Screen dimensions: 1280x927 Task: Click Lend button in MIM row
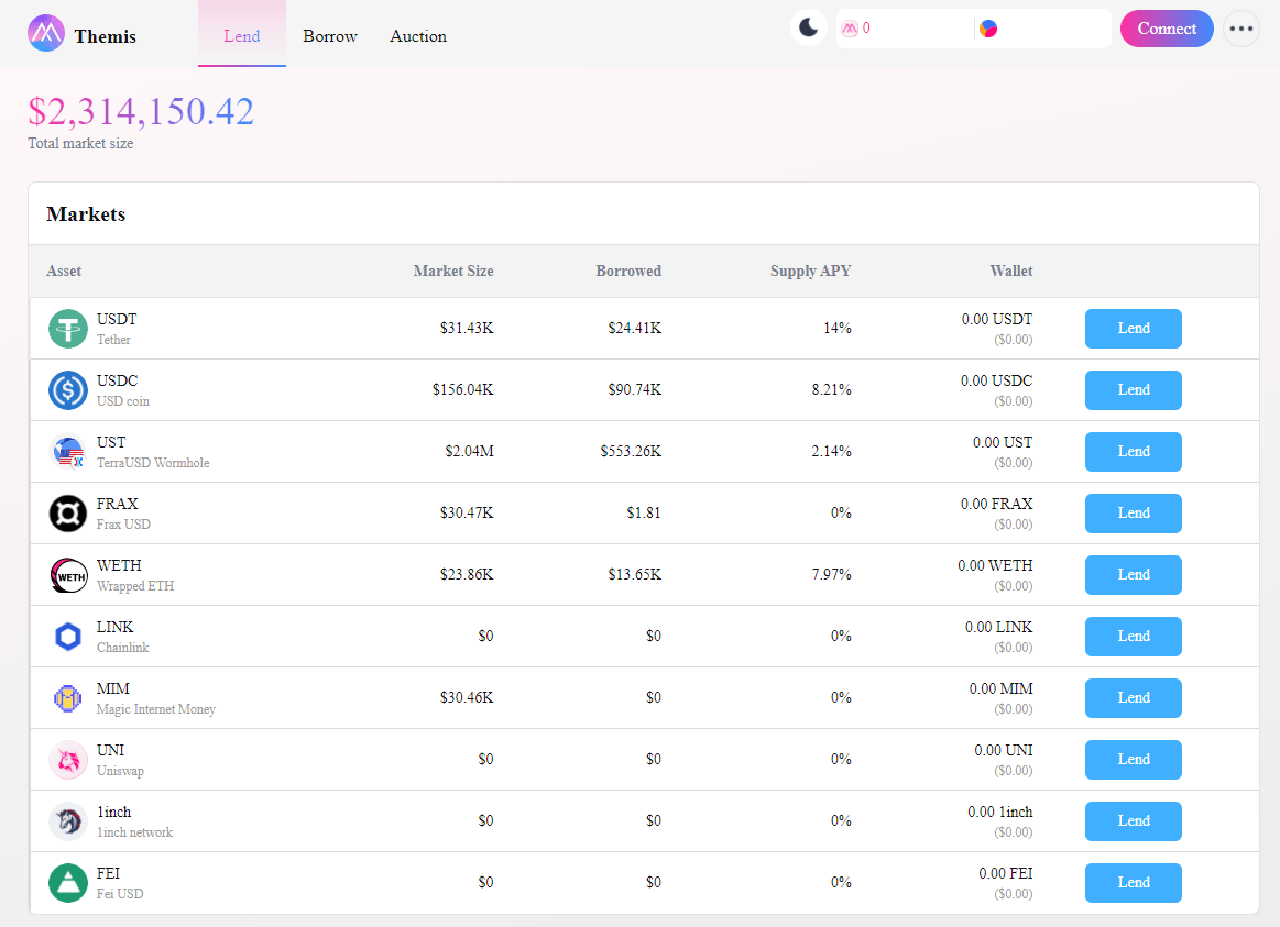tap(1133, 698)
